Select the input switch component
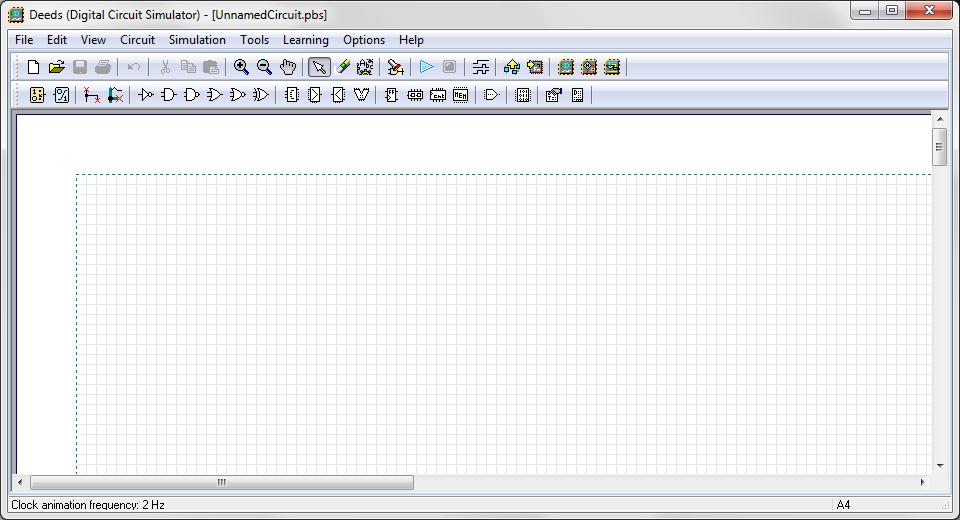This screenshot has width=960, height=520. (37, 95)
